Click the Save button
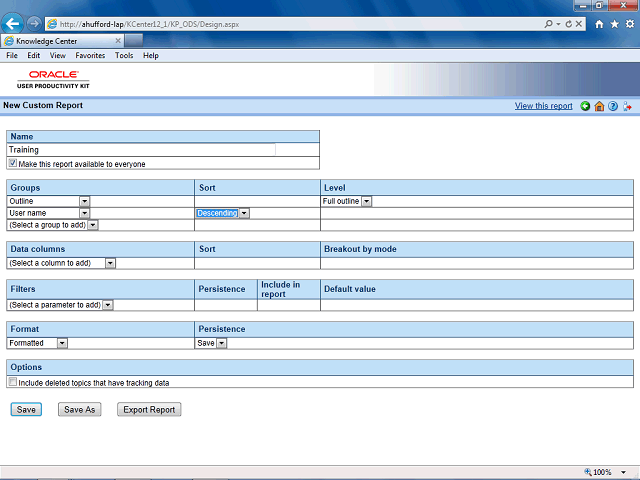Screen dimensions: 640x480 coord(26,409)
